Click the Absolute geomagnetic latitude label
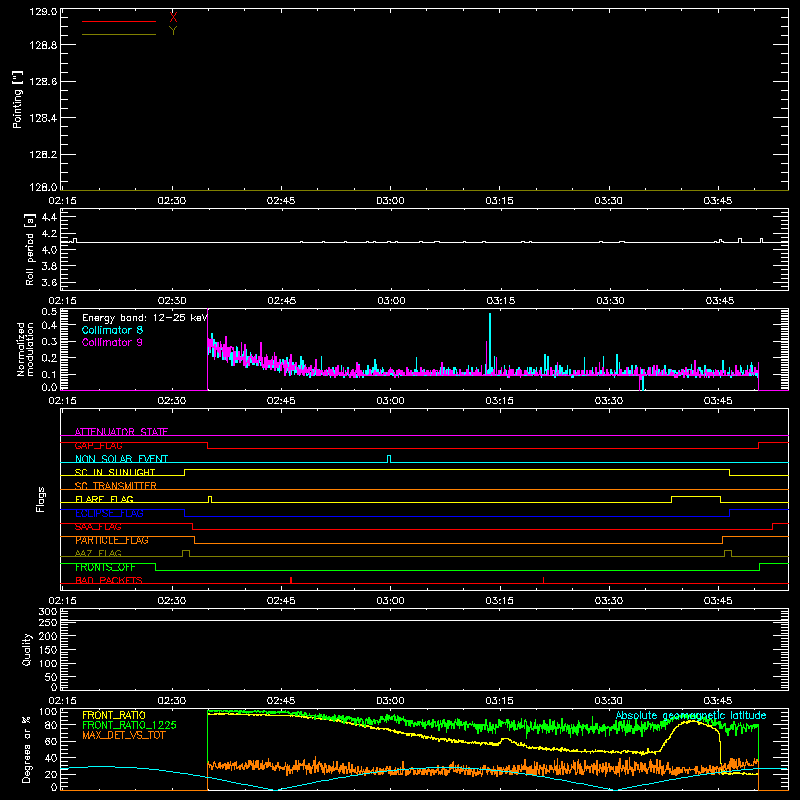Screen dimensions: 800x800 pyautogui.click(x=691, y=716)
